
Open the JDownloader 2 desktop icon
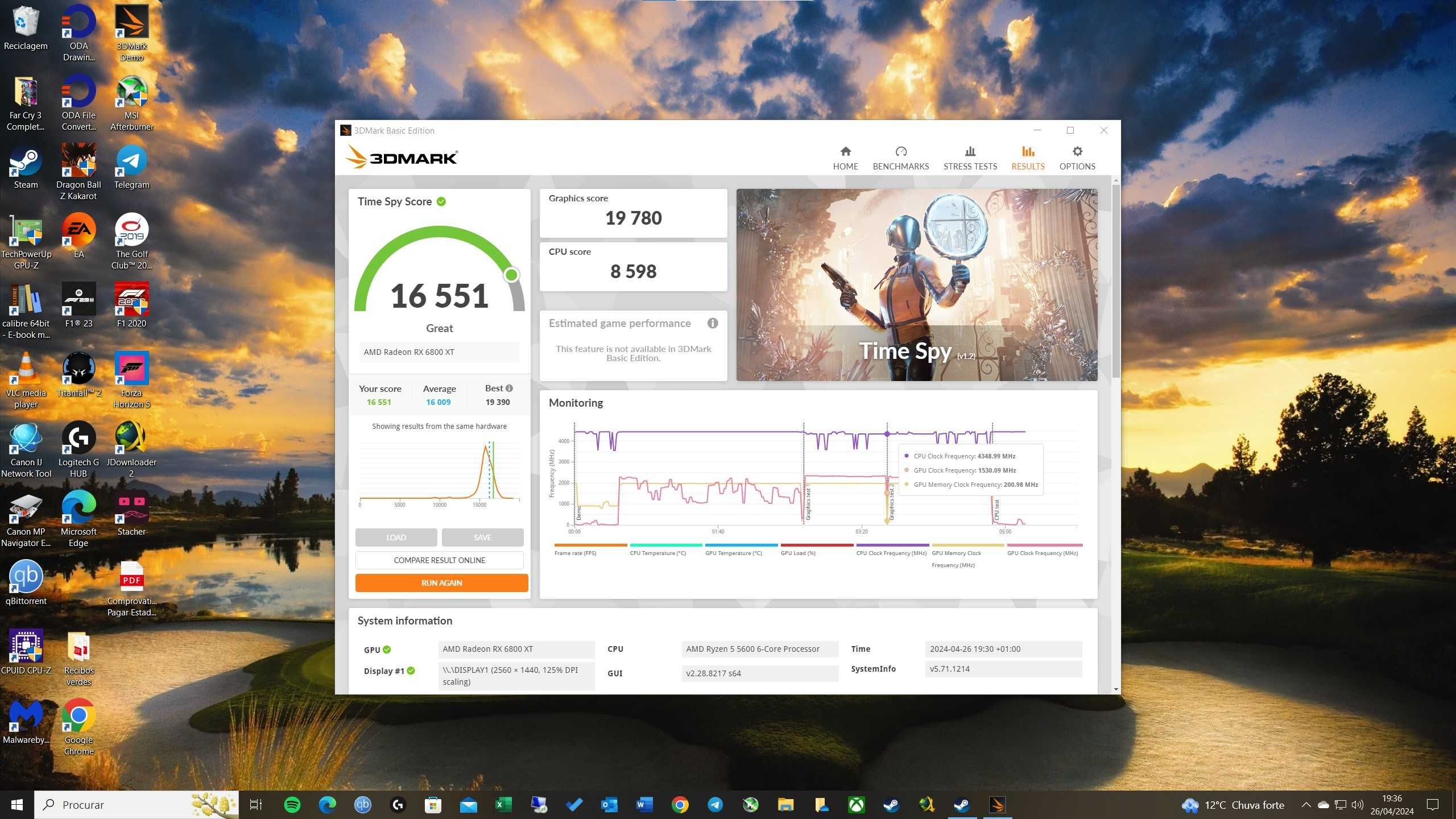click(x=131, y=450)
